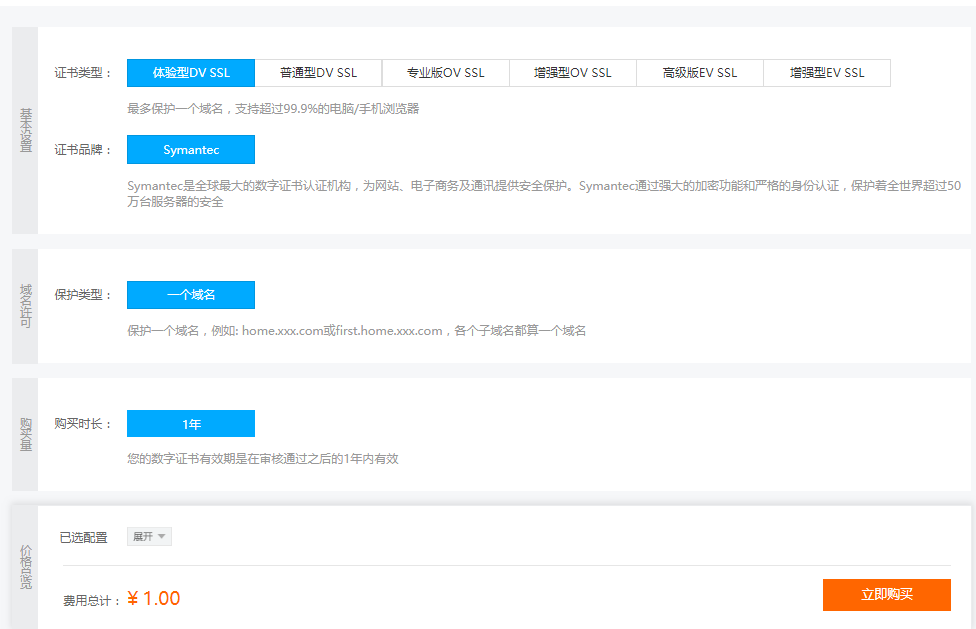Click the 基本设置 side section label
This screenshot has width=976, height=629.
pyautogui.click(x=25, y=130)
